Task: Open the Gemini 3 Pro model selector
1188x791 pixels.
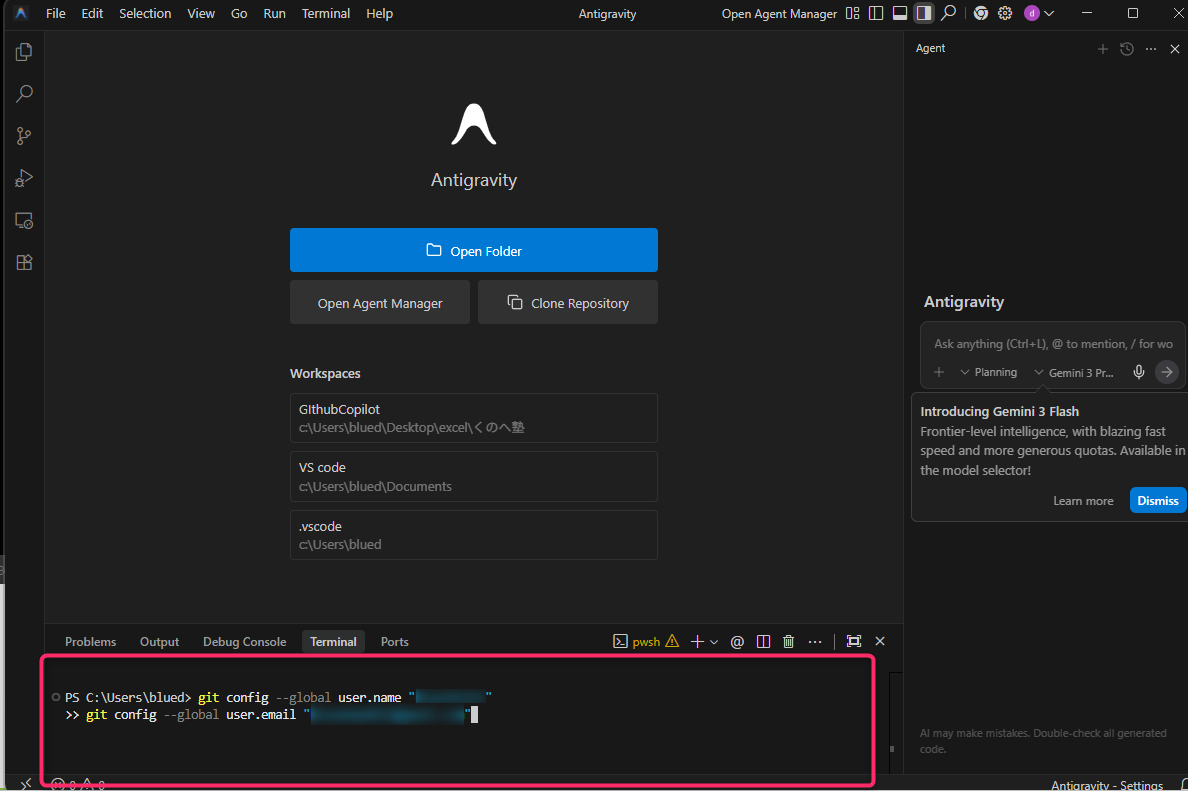Action: (1074, 372)
